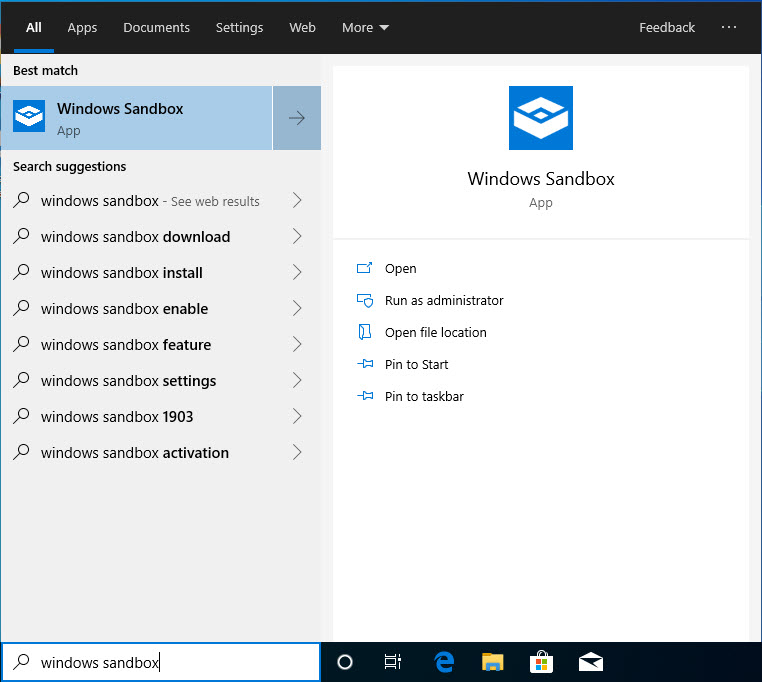Click the Run as administrator shield icon
Viewport: 762px width, 682px height.
(x=364, y=300)
